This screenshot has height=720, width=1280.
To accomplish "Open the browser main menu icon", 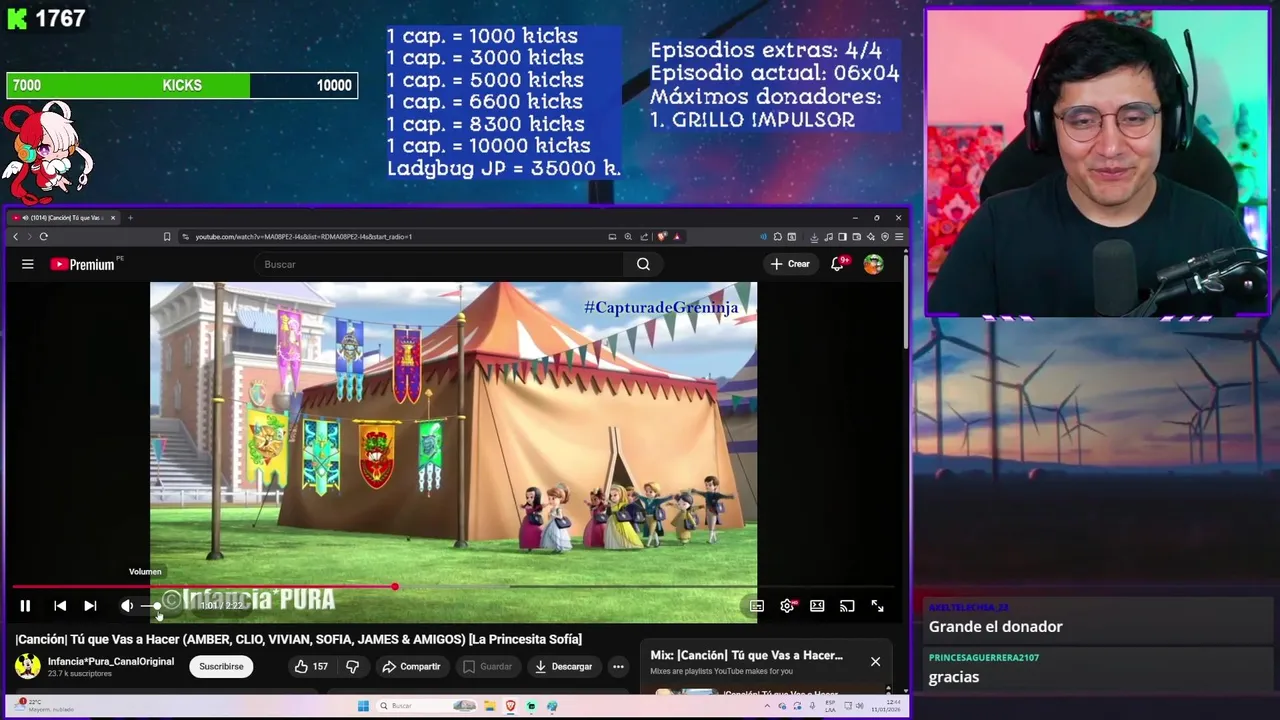I will (899, 237).
